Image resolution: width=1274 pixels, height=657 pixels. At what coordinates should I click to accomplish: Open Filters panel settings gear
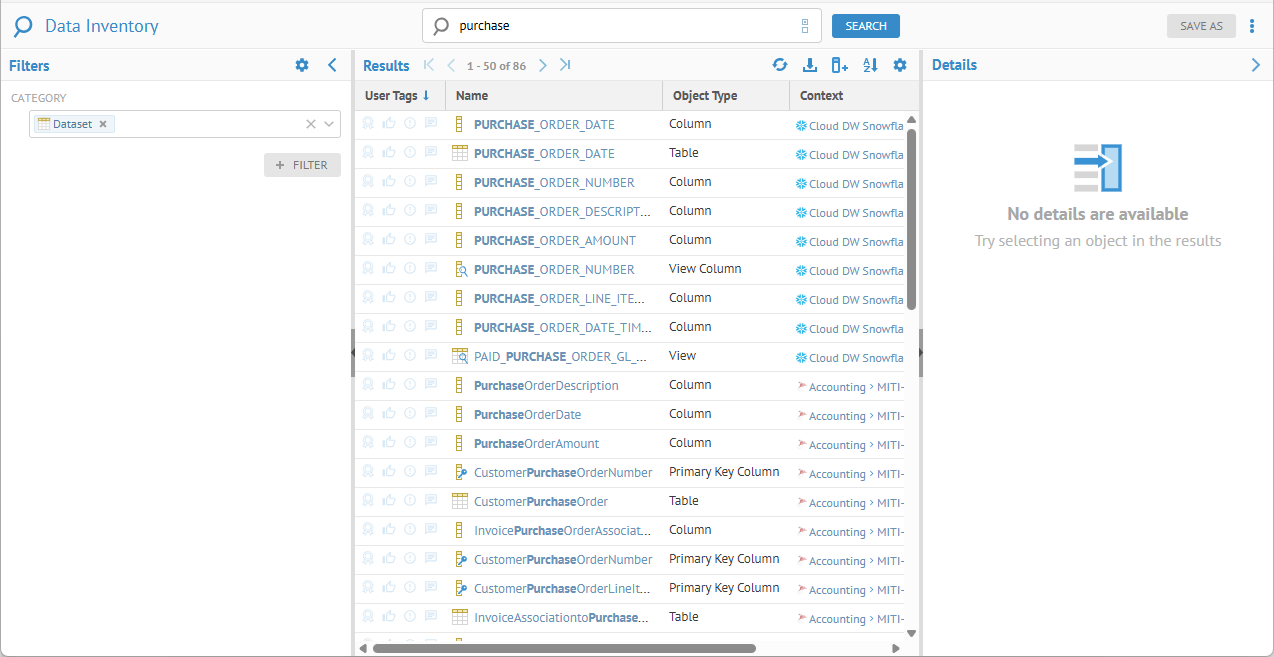[302, 65]
